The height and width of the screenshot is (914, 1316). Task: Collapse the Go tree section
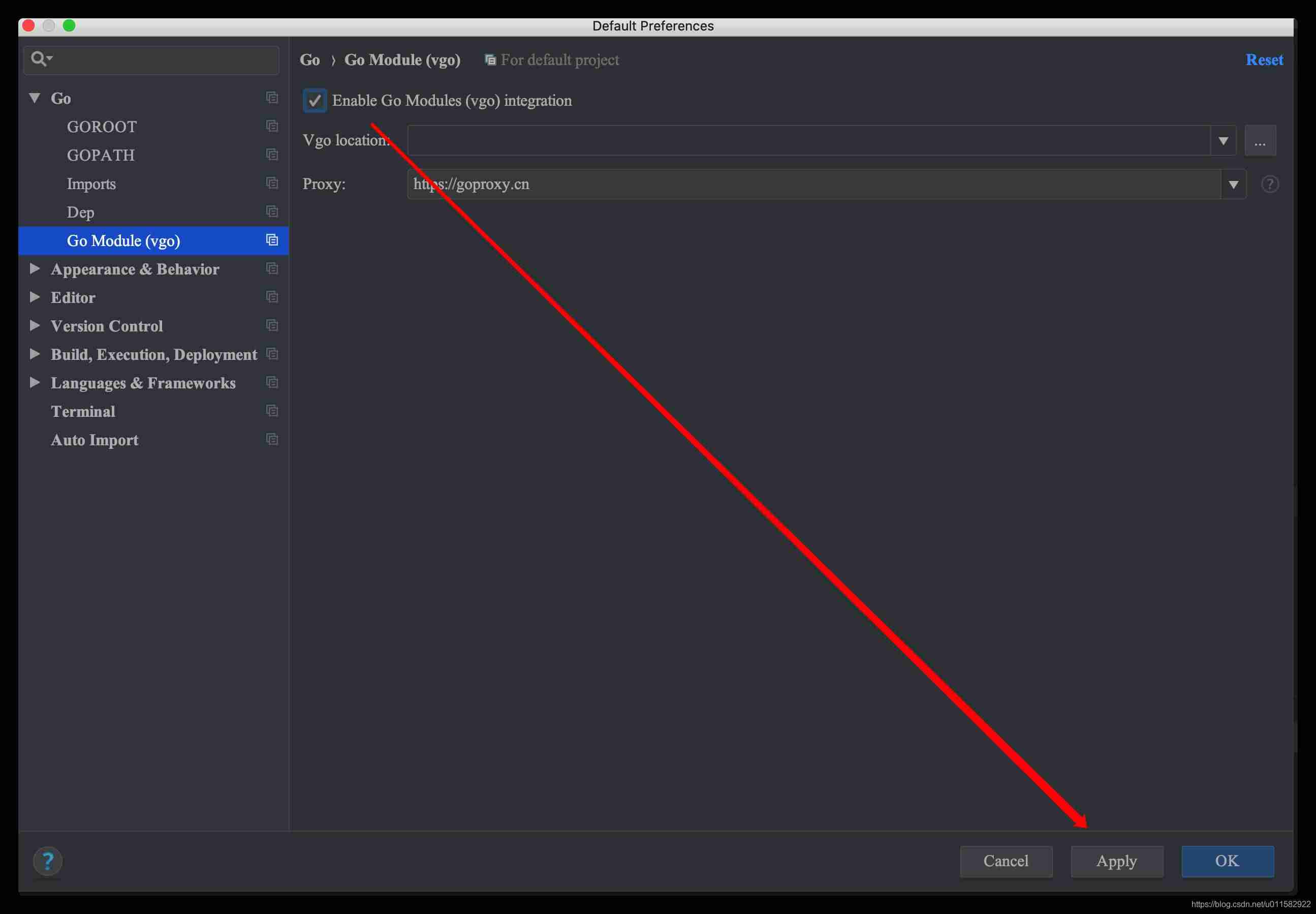tap(35, 98)
